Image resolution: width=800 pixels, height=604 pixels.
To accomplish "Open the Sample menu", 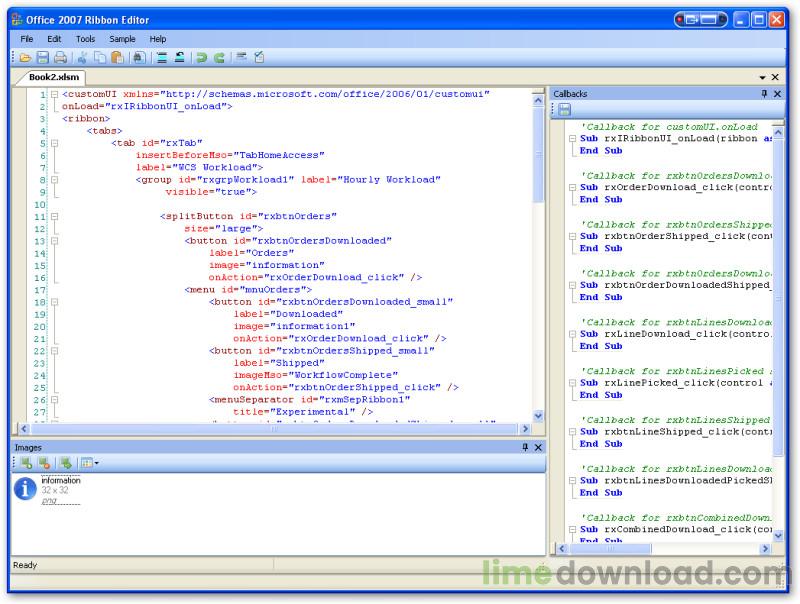I will coord(122,38).
